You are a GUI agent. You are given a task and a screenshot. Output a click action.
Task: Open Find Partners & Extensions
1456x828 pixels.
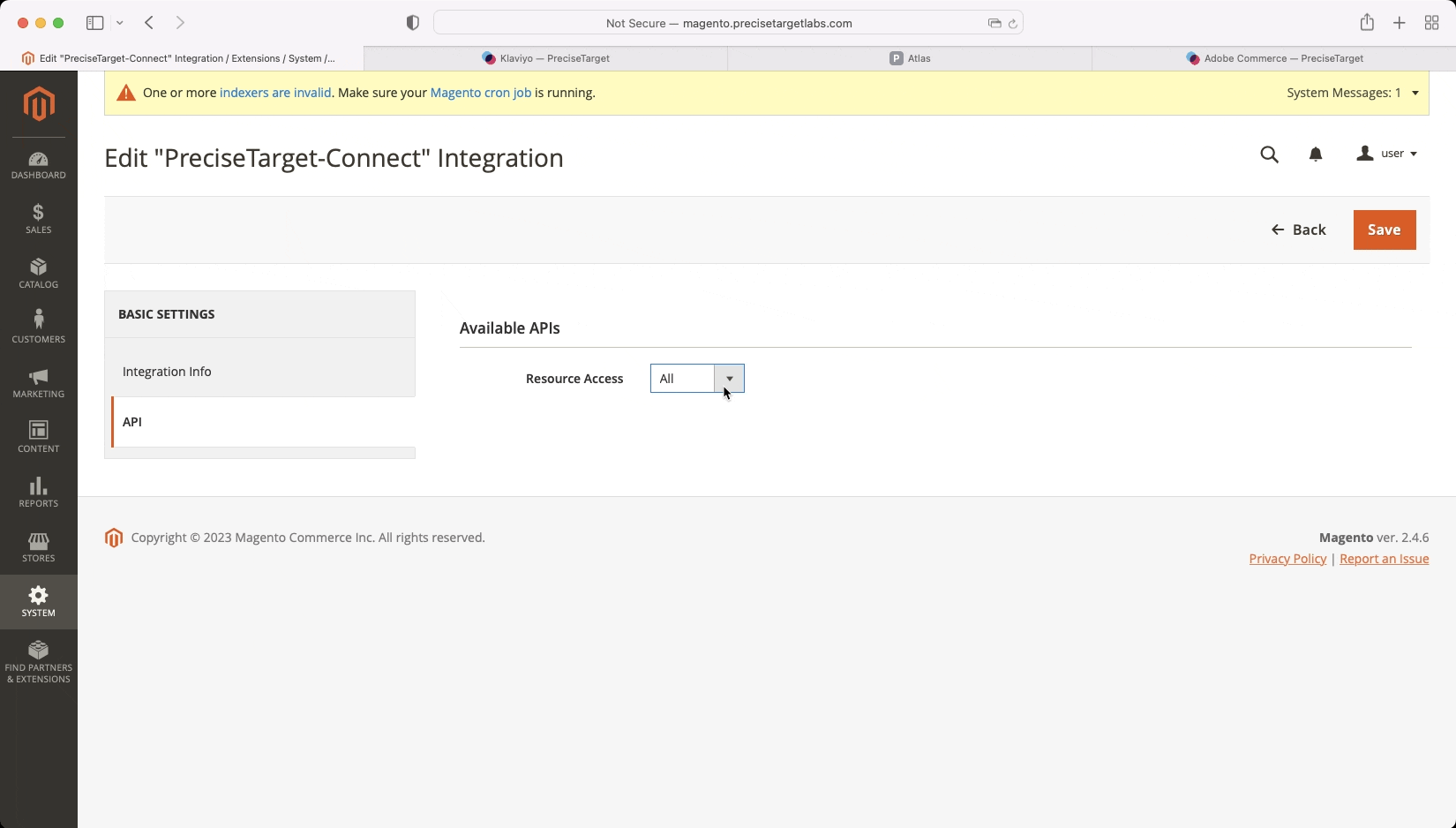pos(39,662)
